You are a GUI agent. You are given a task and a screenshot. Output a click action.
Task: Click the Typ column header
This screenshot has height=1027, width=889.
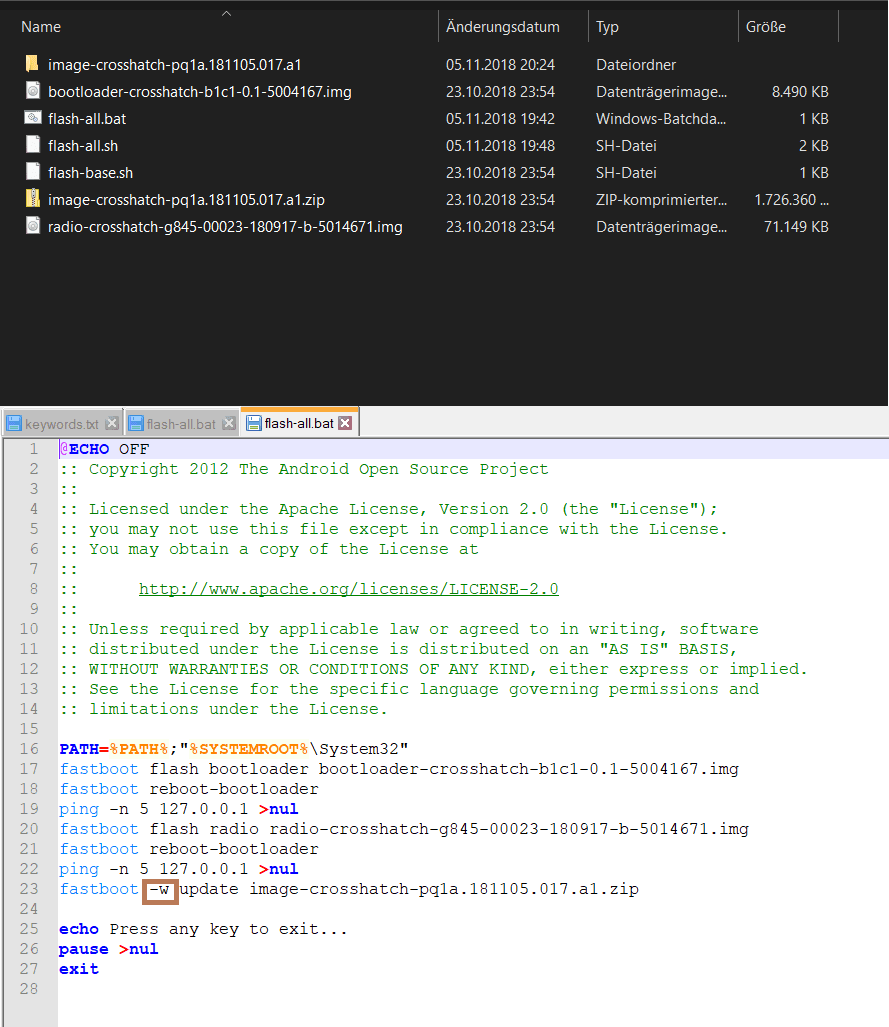pyautogui.click(x=607, y=27)
